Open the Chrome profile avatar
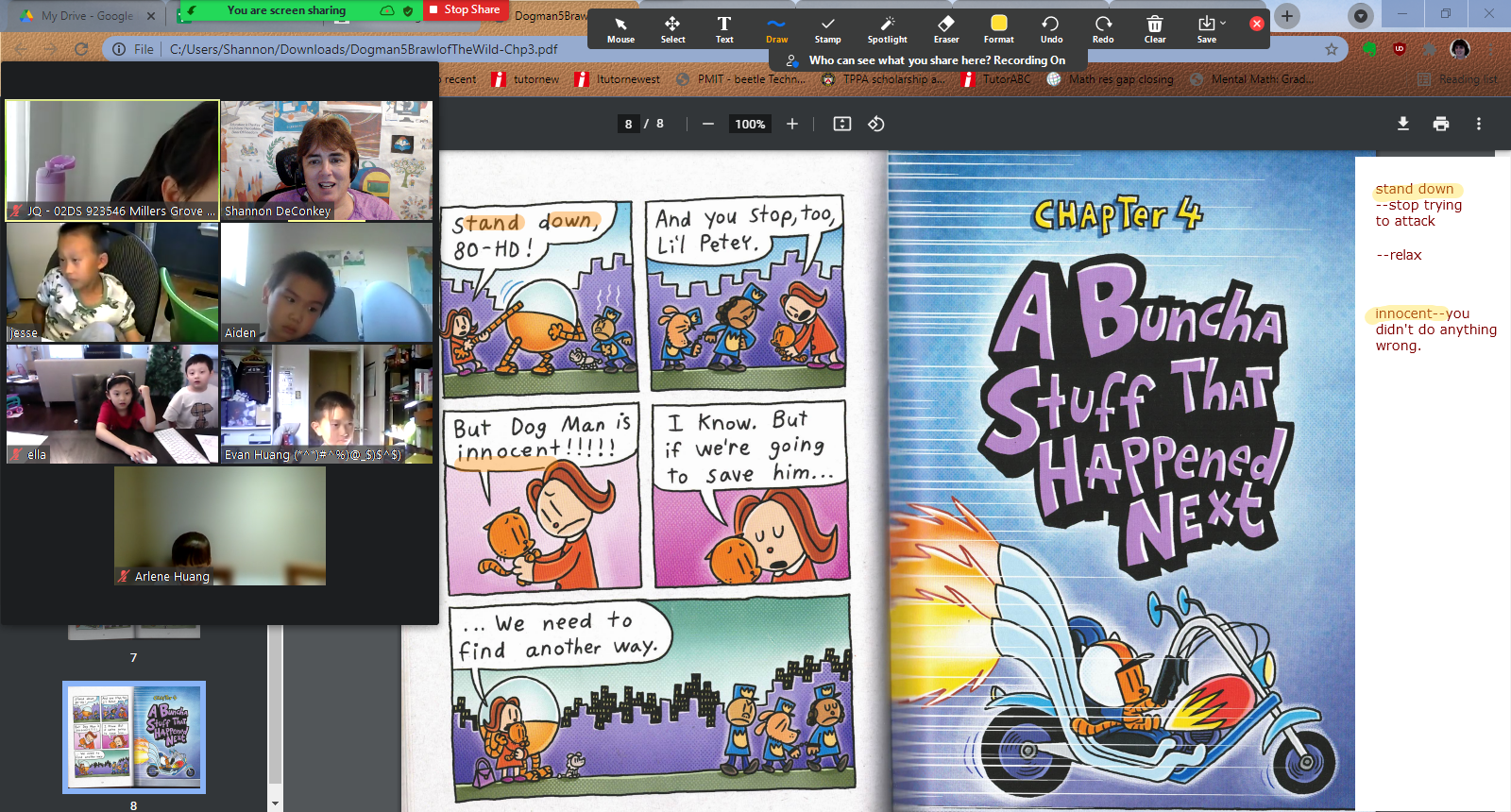 pos(1460,49)
